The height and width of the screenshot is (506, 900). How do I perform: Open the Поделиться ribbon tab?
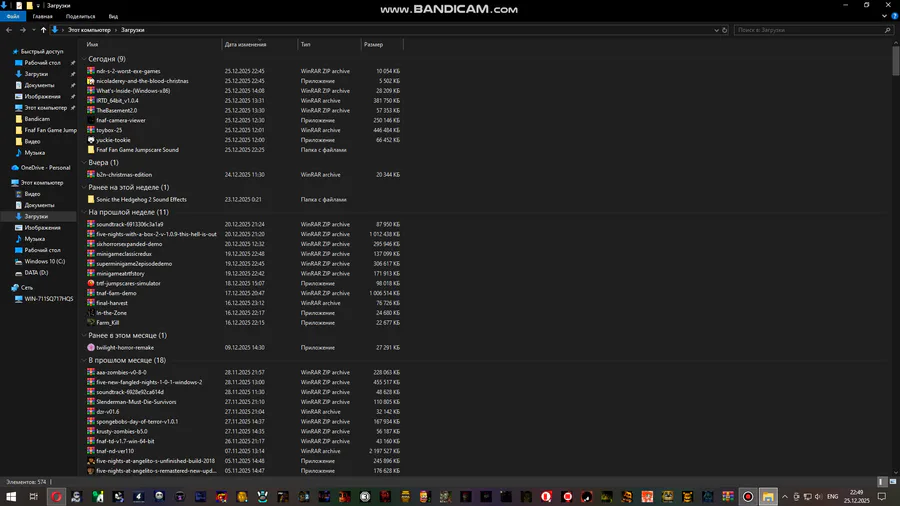(x=80, y=17)
